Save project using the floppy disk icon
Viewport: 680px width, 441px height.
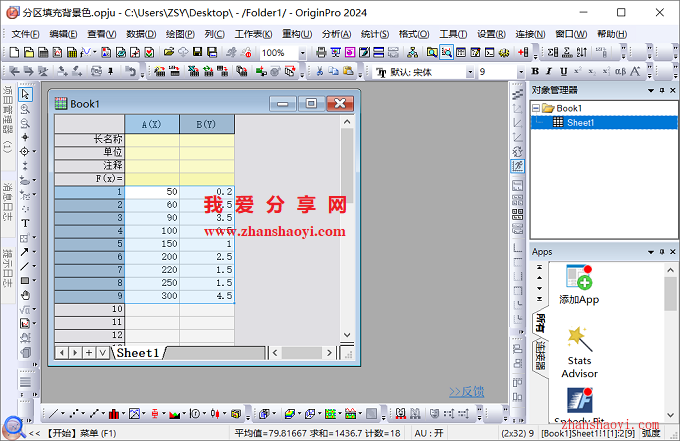[197, 52]
